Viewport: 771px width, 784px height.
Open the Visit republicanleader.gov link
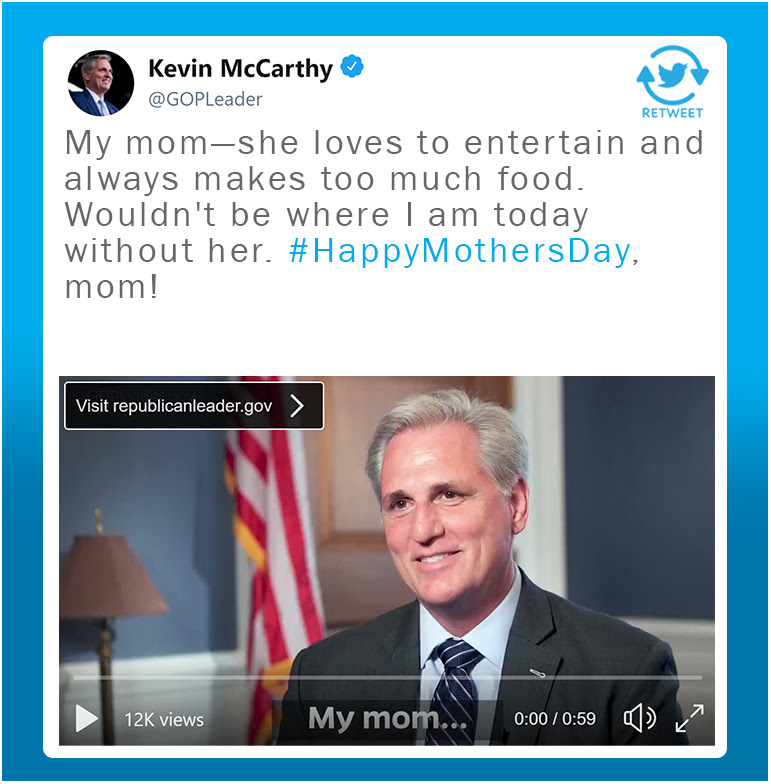click(194, 406)
